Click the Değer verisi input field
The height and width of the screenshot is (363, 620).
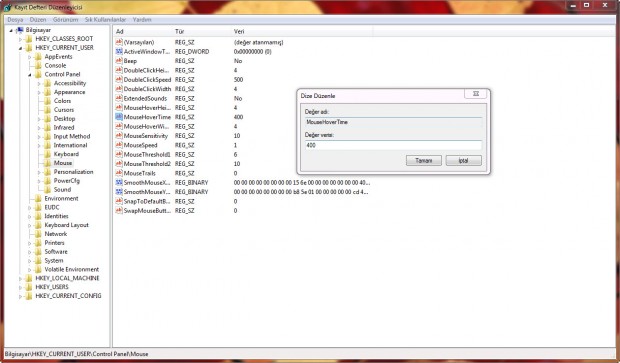click(x=393, y=145)
